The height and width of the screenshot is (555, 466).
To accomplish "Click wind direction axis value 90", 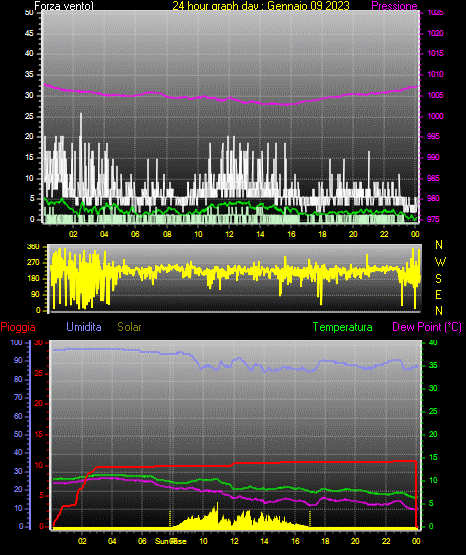I will coord(35,294).
